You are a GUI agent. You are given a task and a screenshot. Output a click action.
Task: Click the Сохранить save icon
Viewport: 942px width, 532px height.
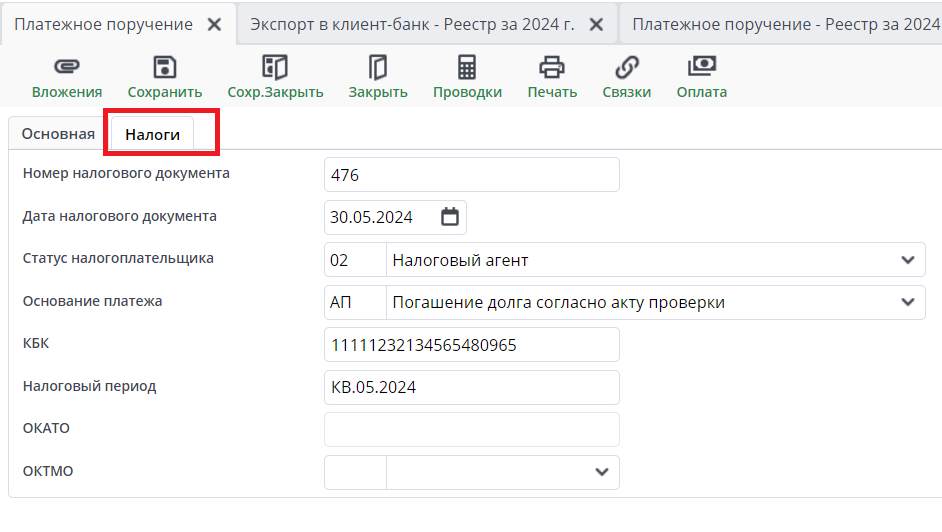pyautogui.click(x=165, y=67)
